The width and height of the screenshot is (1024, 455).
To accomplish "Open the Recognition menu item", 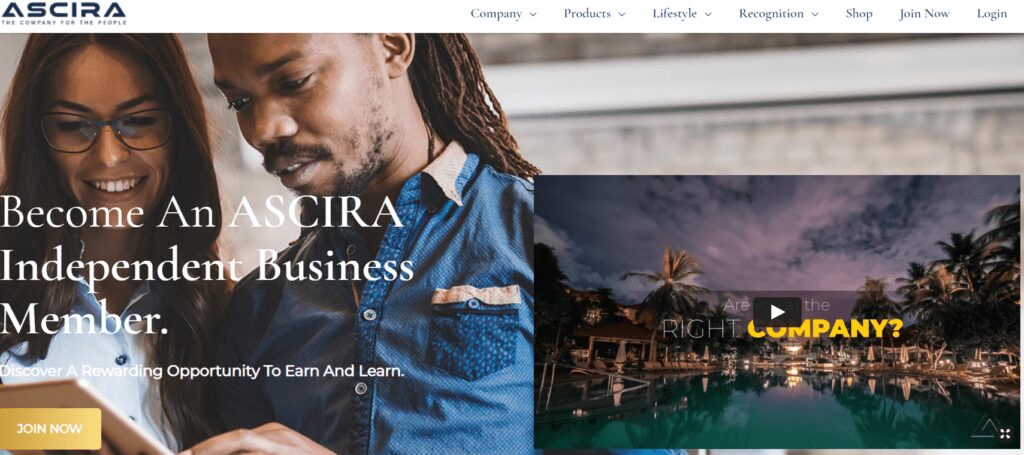I will (771, 14).
